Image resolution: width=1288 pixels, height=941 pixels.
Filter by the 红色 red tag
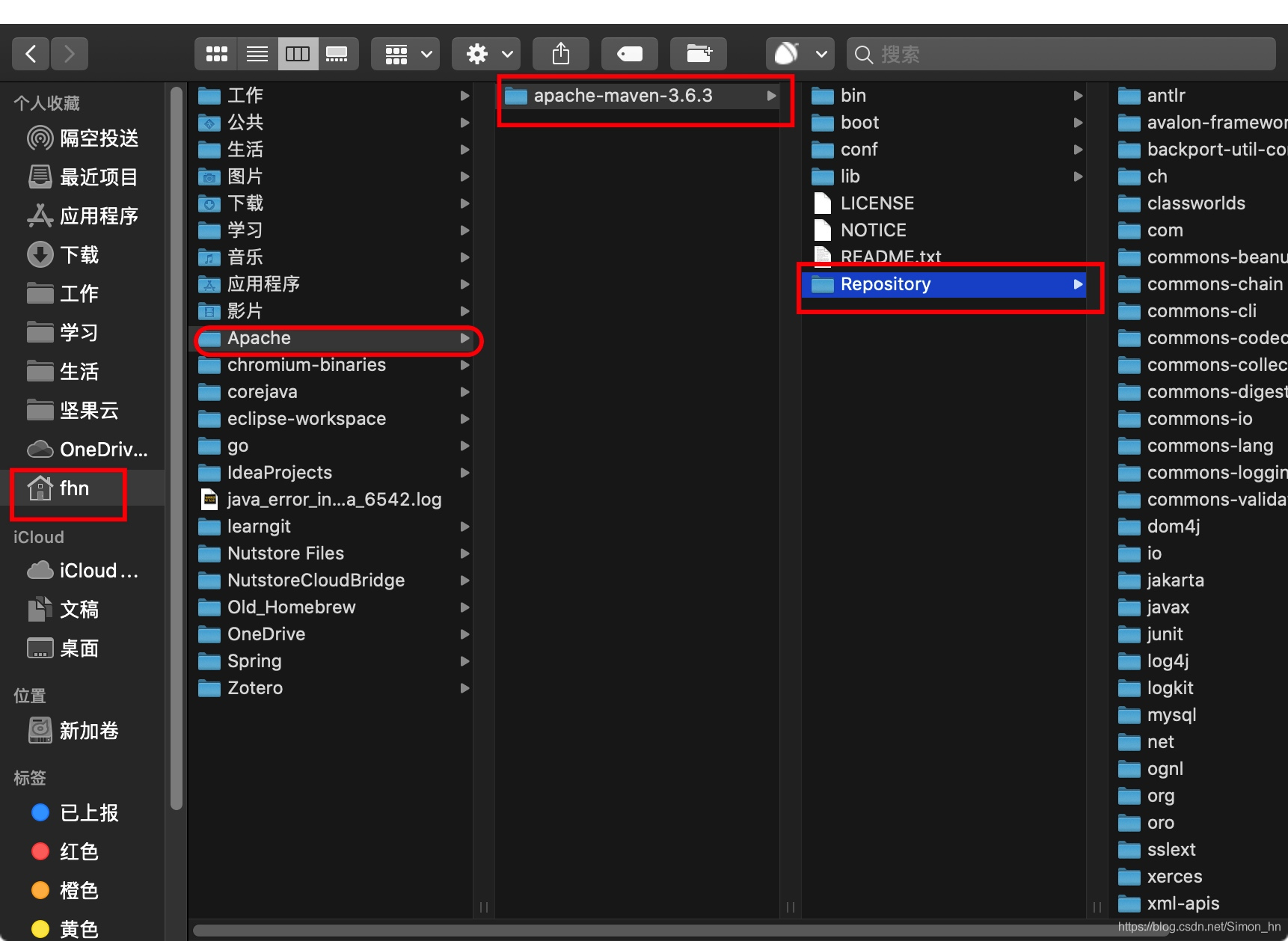pyautogui.click(x=84, y=851)
